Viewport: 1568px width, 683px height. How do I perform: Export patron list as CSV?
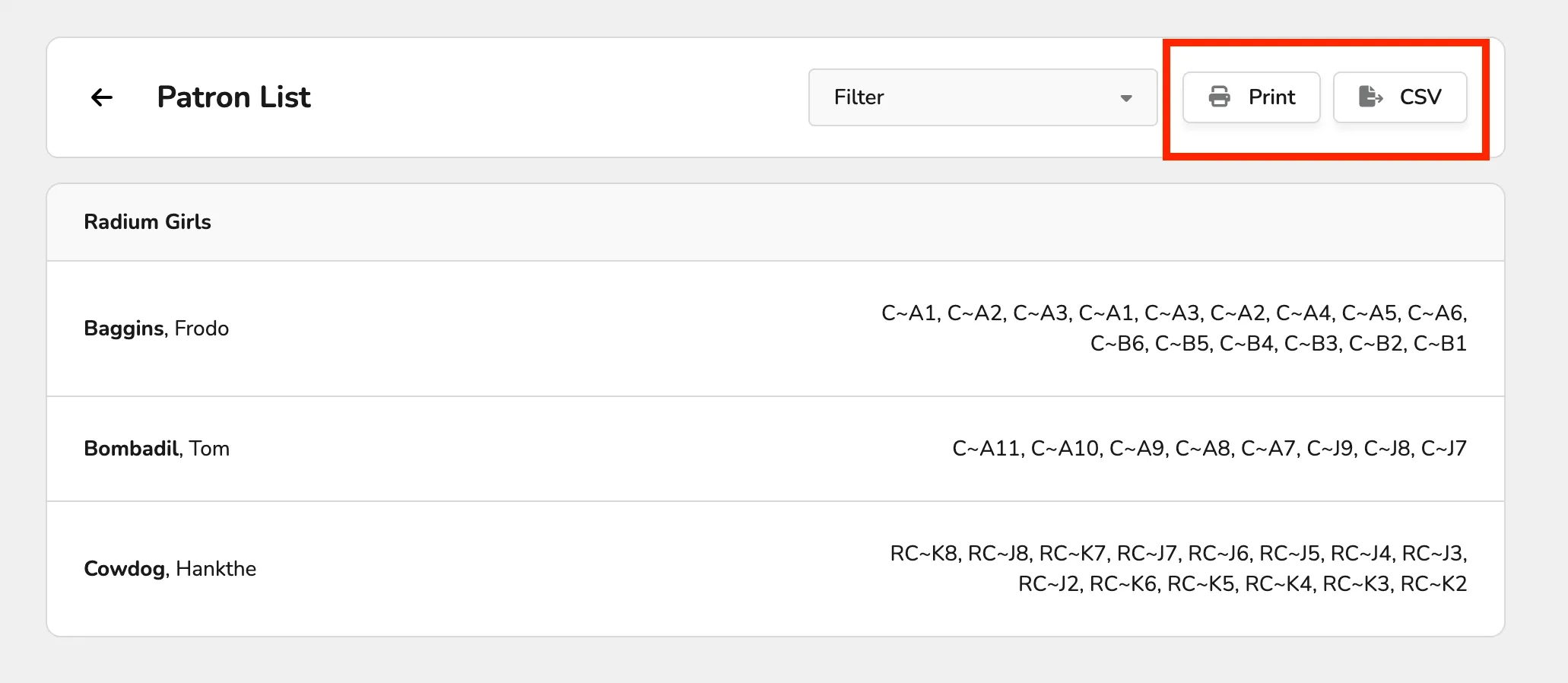tap(1400, 97)
